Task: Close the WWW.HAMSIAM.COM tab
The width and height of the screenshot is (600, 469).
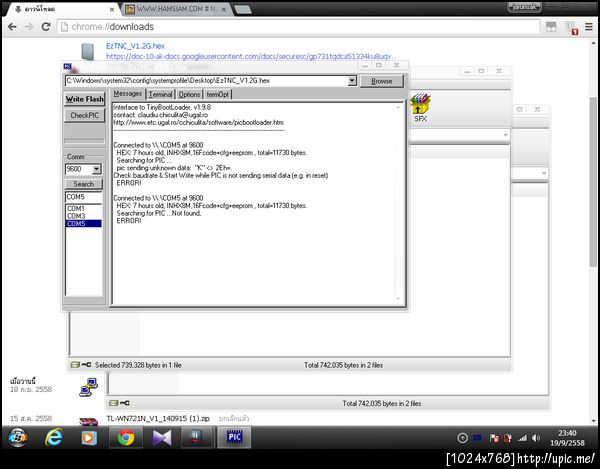Action: coord(224,9)
